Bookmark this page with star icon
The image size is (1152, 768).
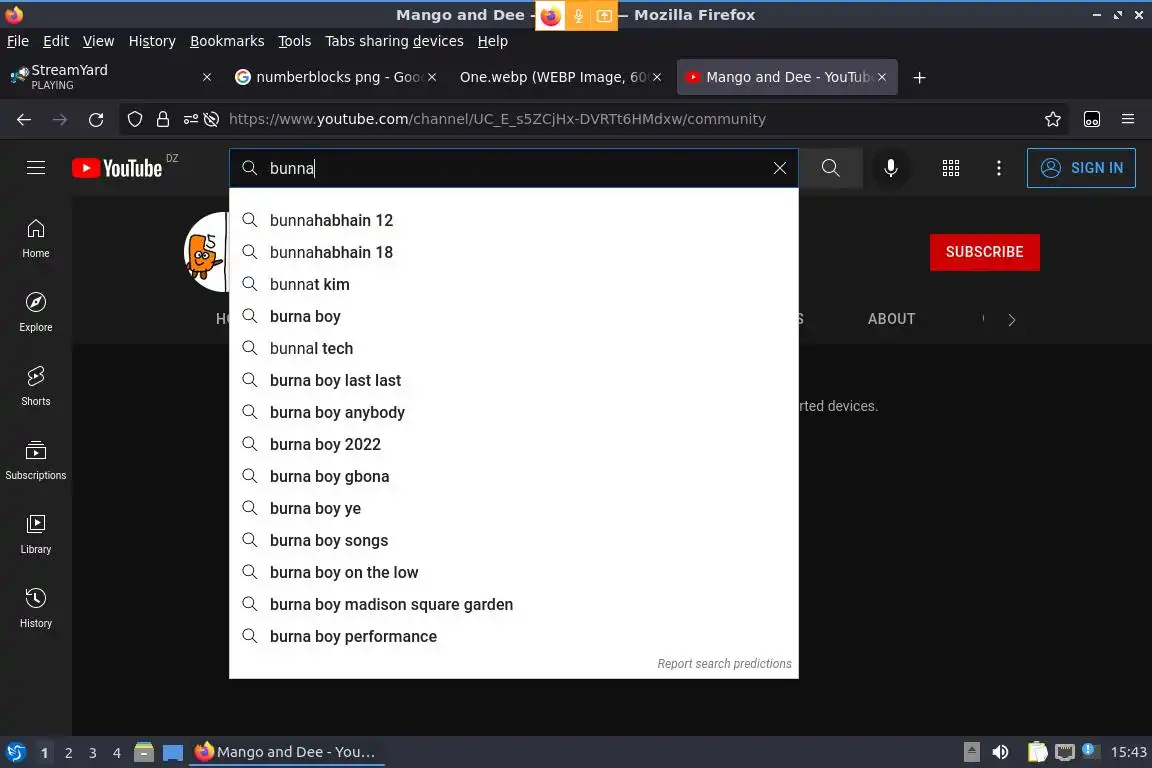tap(1052, 119)
